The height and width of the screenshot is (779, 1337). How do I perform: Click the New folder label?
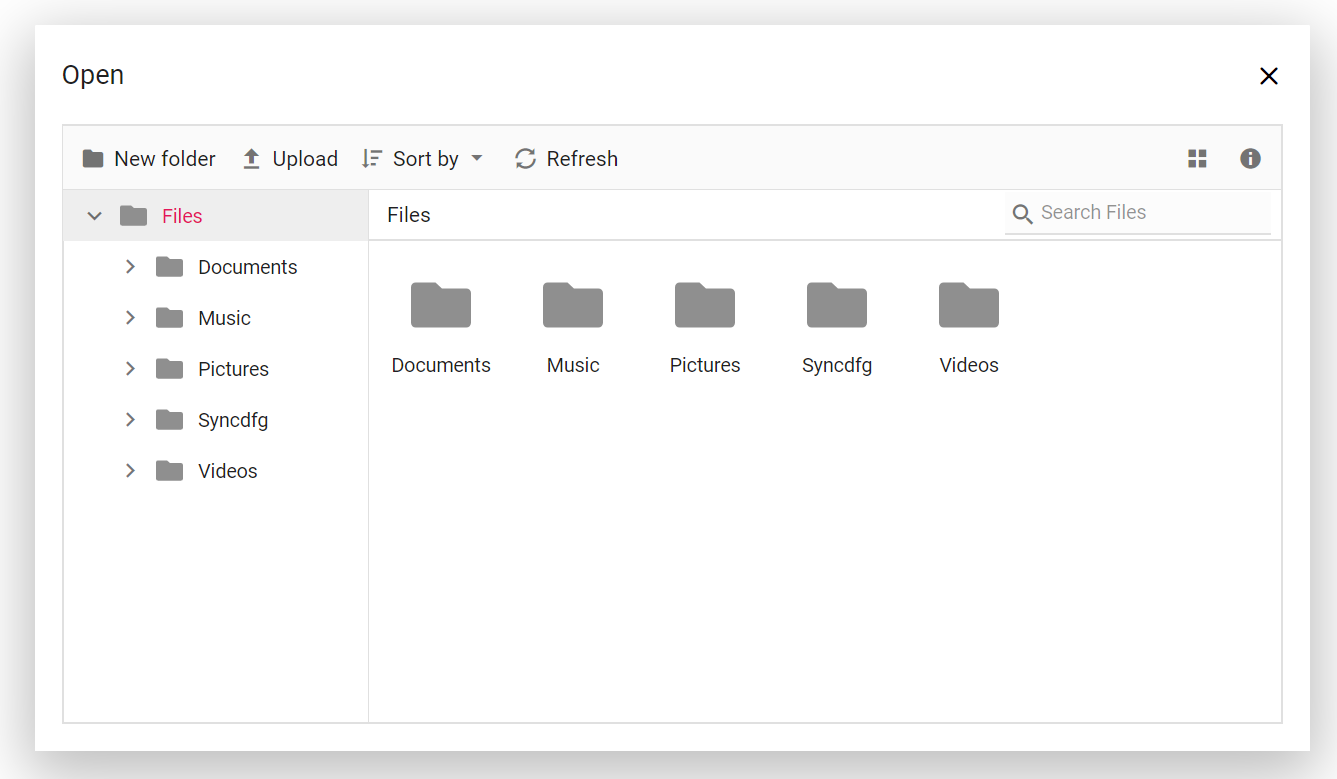[165, 159]
